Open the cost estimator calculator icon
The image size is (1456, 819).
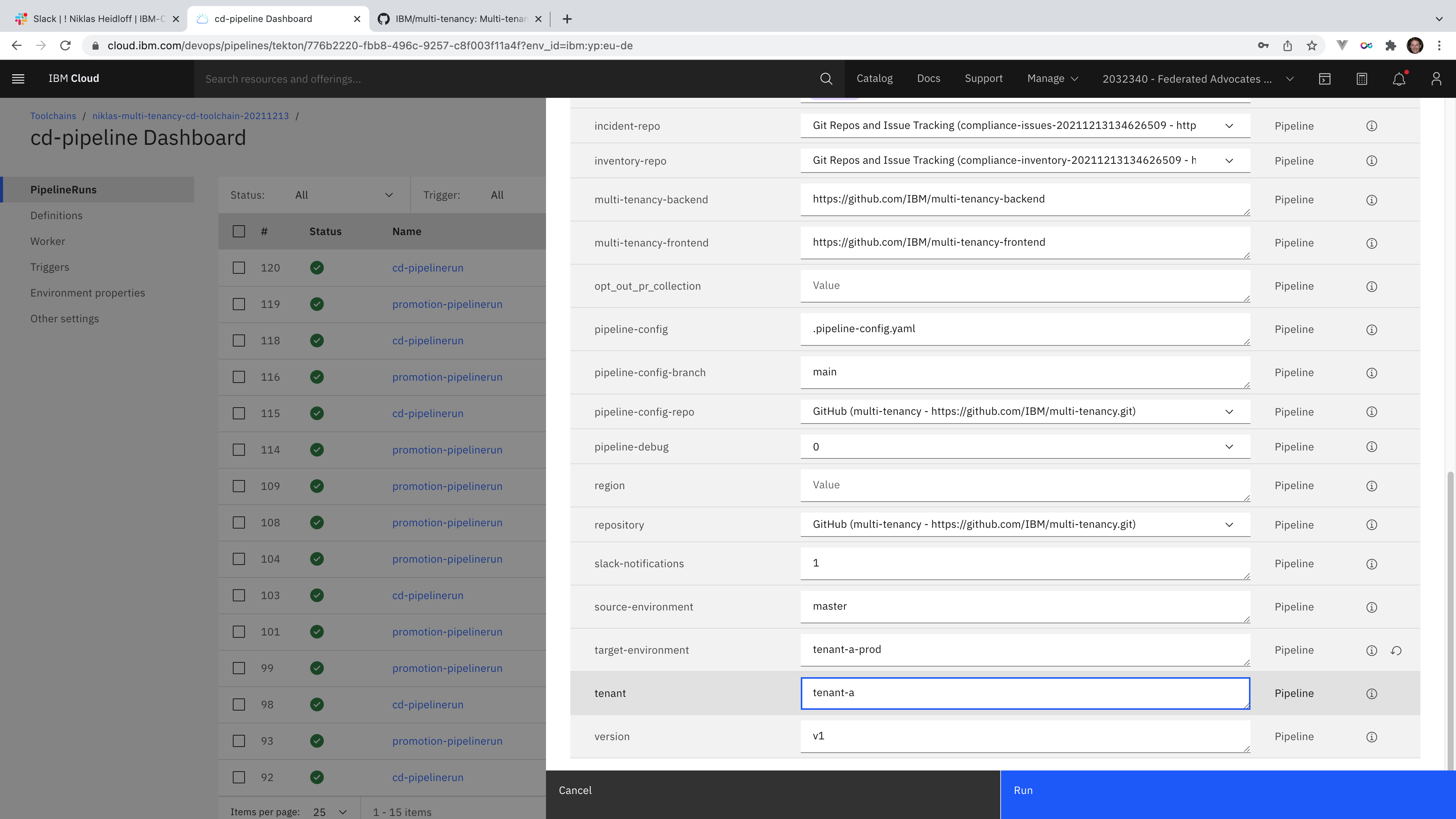click(x=1362, y=78)
